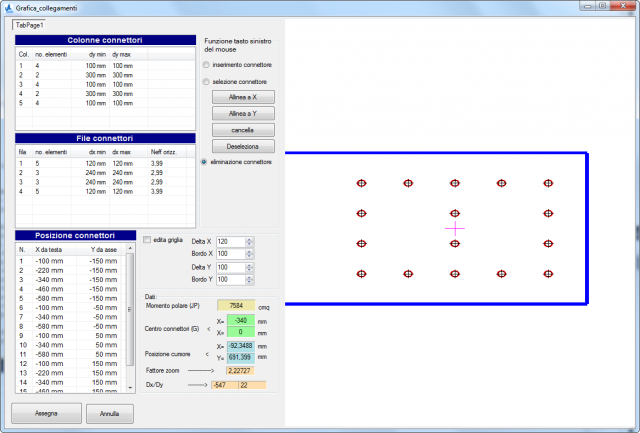Click the top-row middle connector marker
The height and width of the screenshot is (433, 640).
point(455,184)
